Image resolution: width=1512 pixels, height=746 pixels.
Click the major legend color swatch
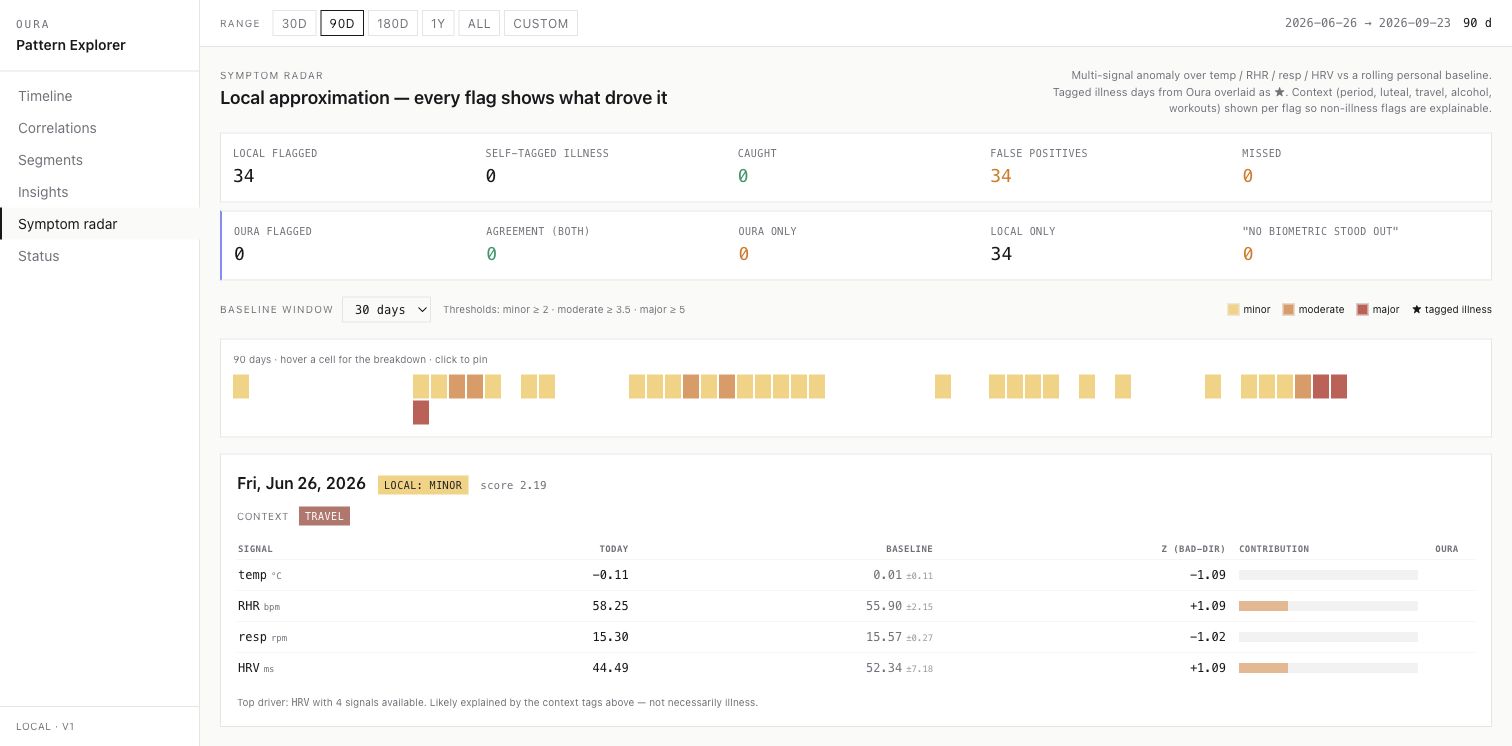tap(1362, 310)
